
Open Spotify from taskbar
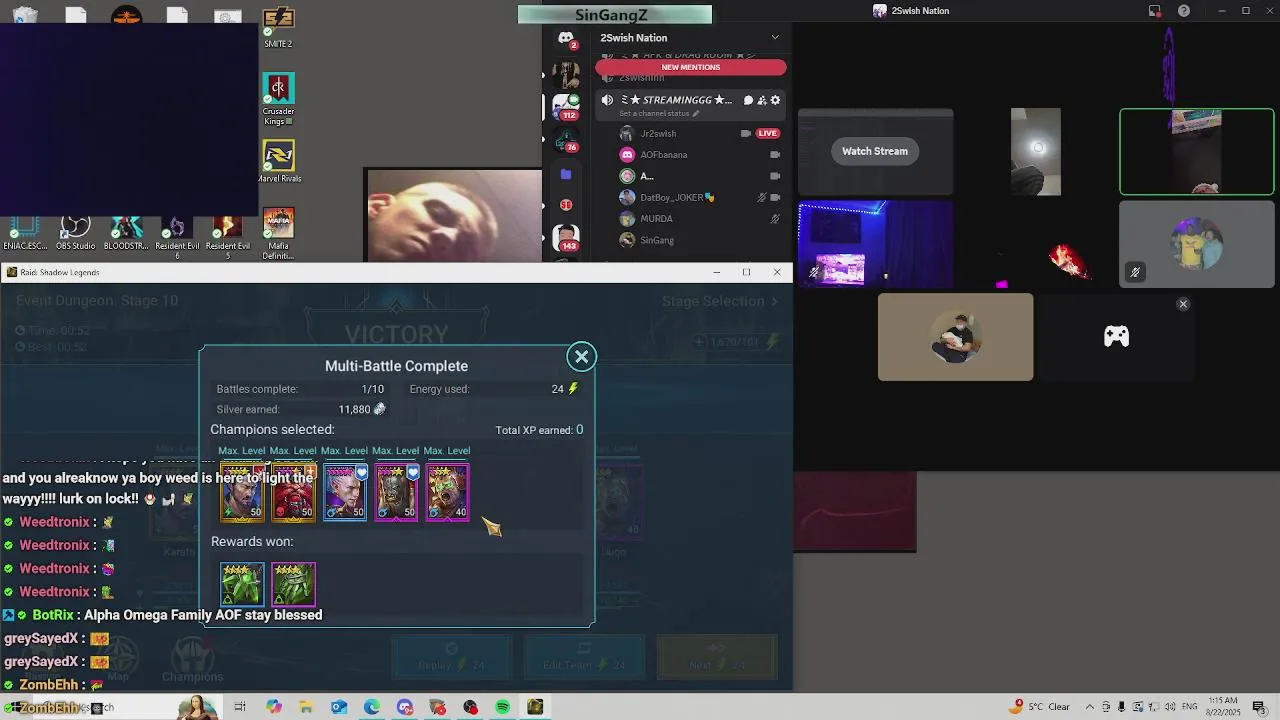click(503, 707)
